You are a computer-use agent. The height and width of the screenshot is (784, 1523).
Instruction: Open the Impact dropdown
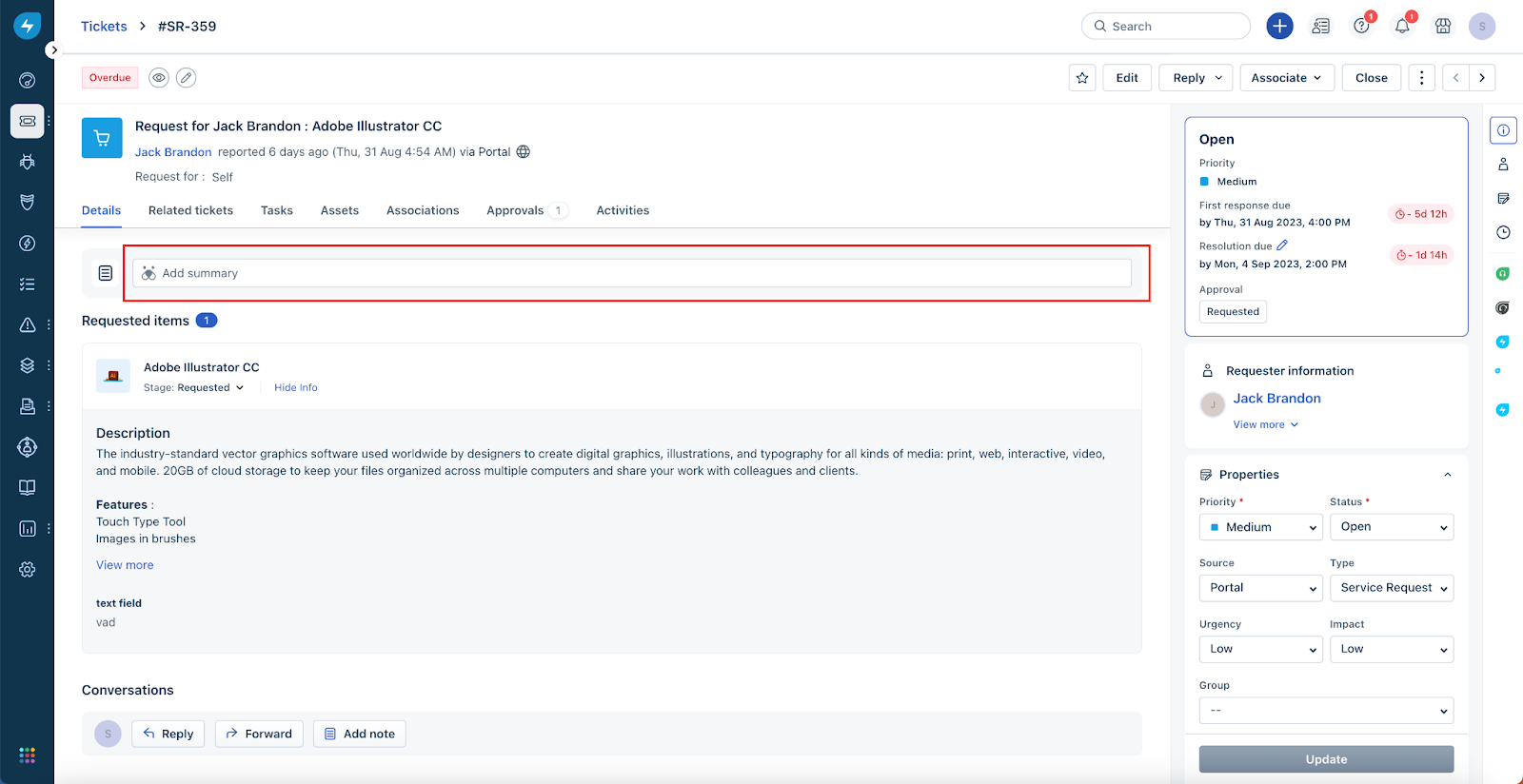click(x=1392, y=649)
